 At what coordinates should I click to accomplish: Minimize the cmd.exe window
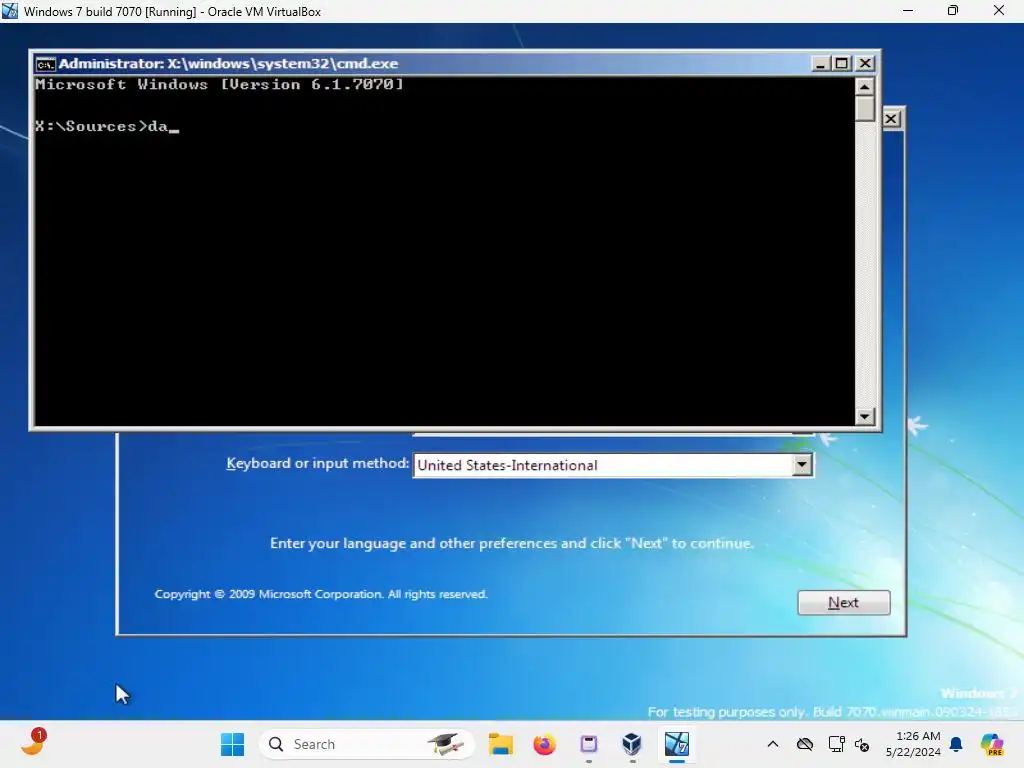(x=820, y=63)
